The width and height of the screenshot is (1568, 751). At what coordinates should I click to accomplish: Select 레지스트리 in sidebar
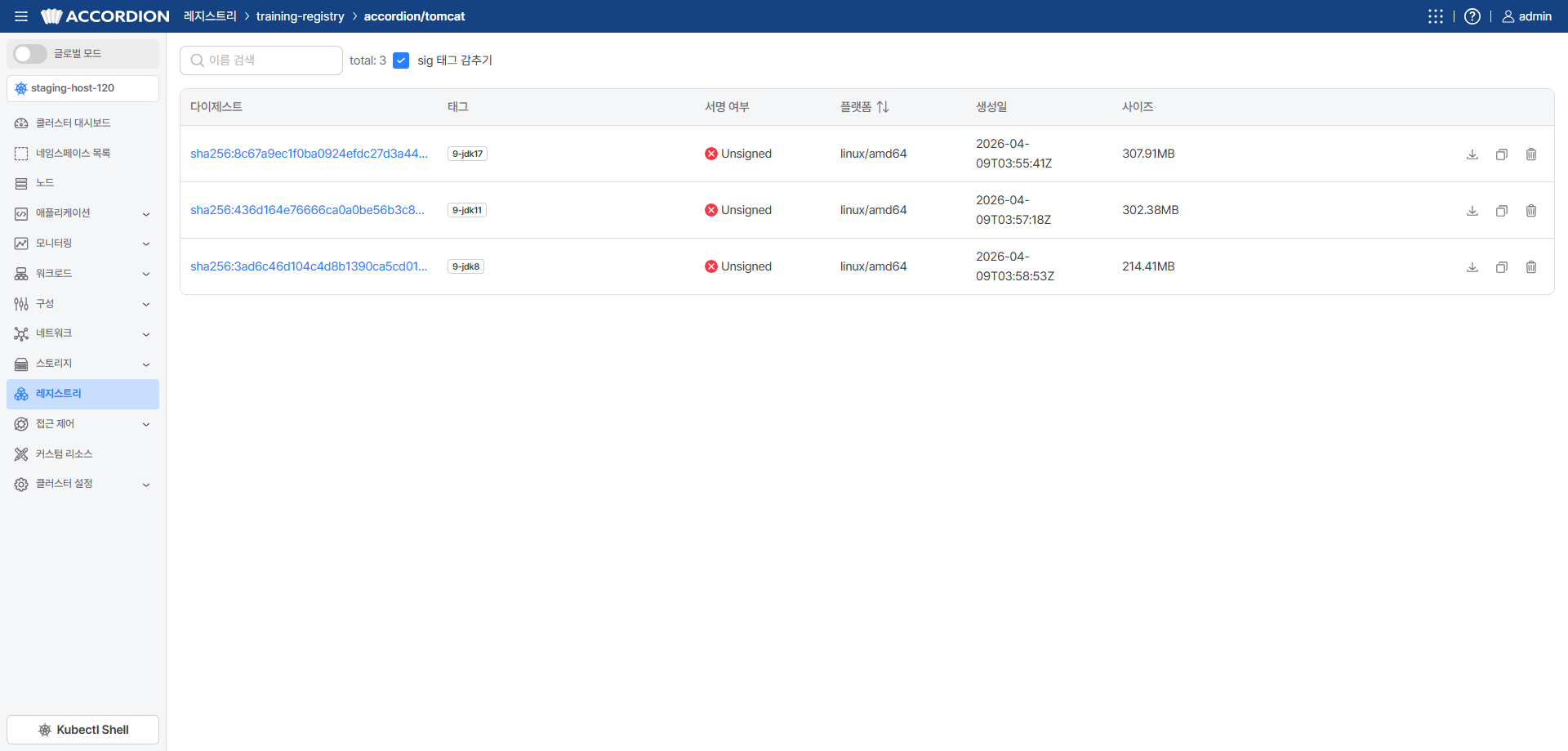82,394
